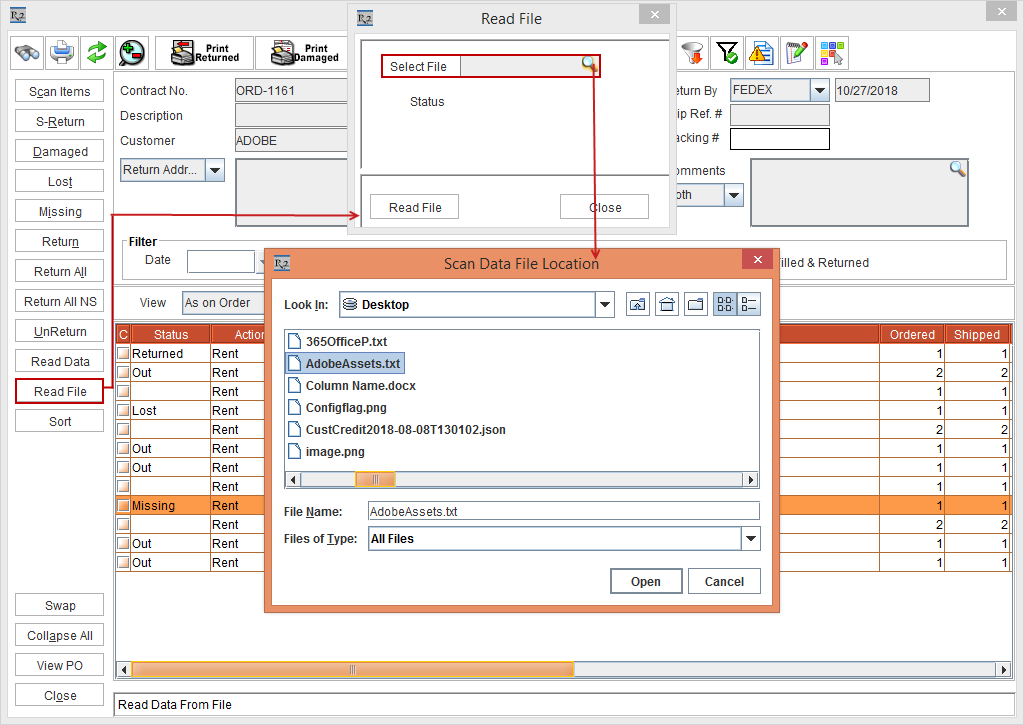Tick the checkbox on the Returned row
The image size is (1024, 725).
click(x=123, y=354)
